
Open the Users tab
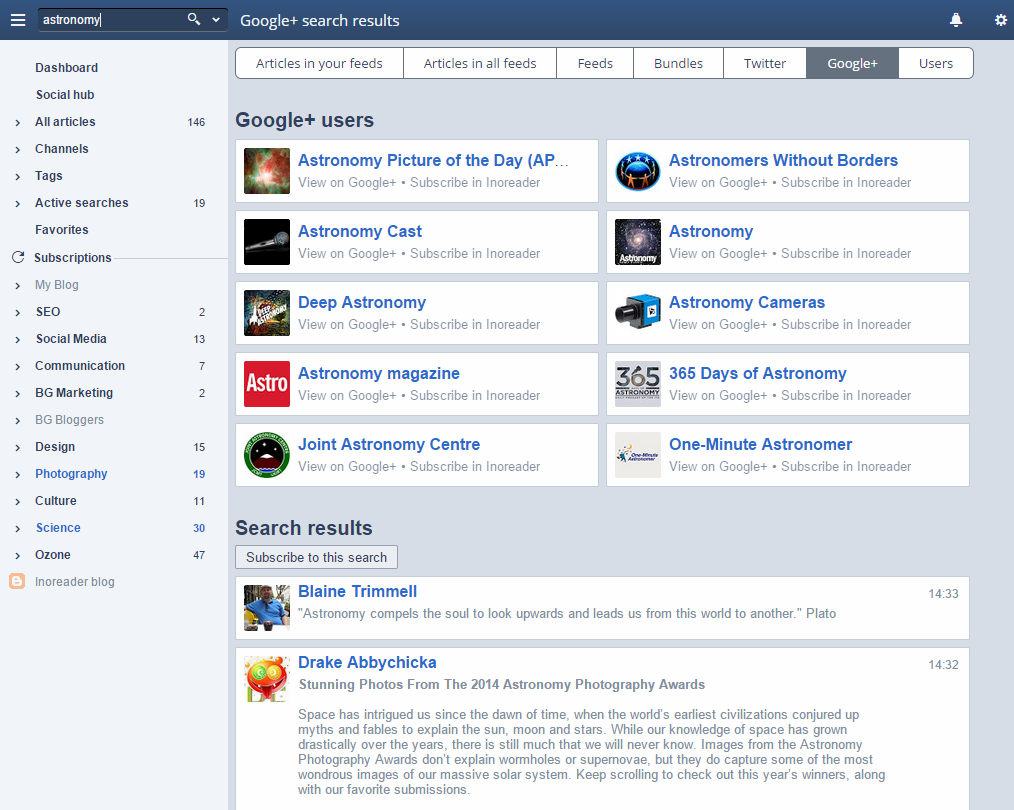tap(936, 63)
